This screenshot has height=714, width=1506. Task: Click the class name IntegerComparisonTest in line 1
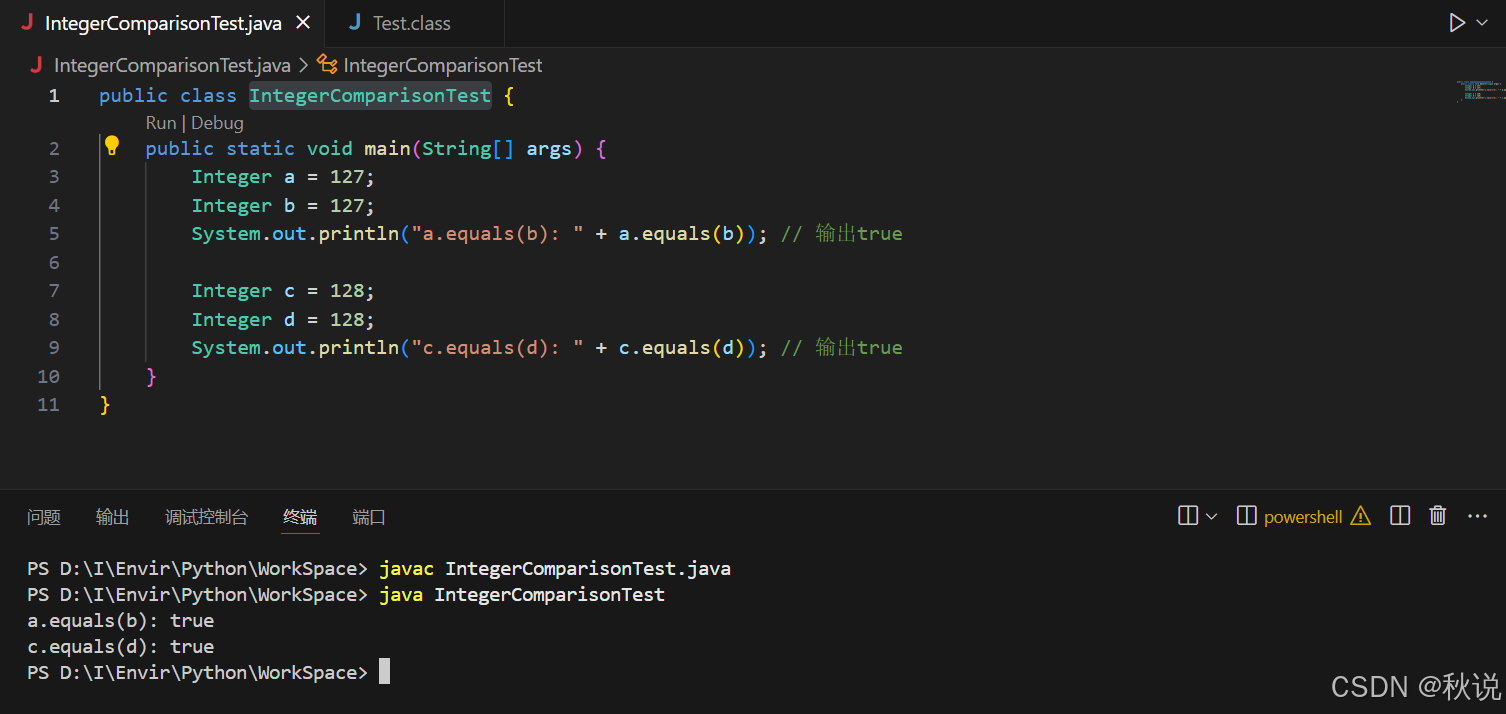[370, 96]
